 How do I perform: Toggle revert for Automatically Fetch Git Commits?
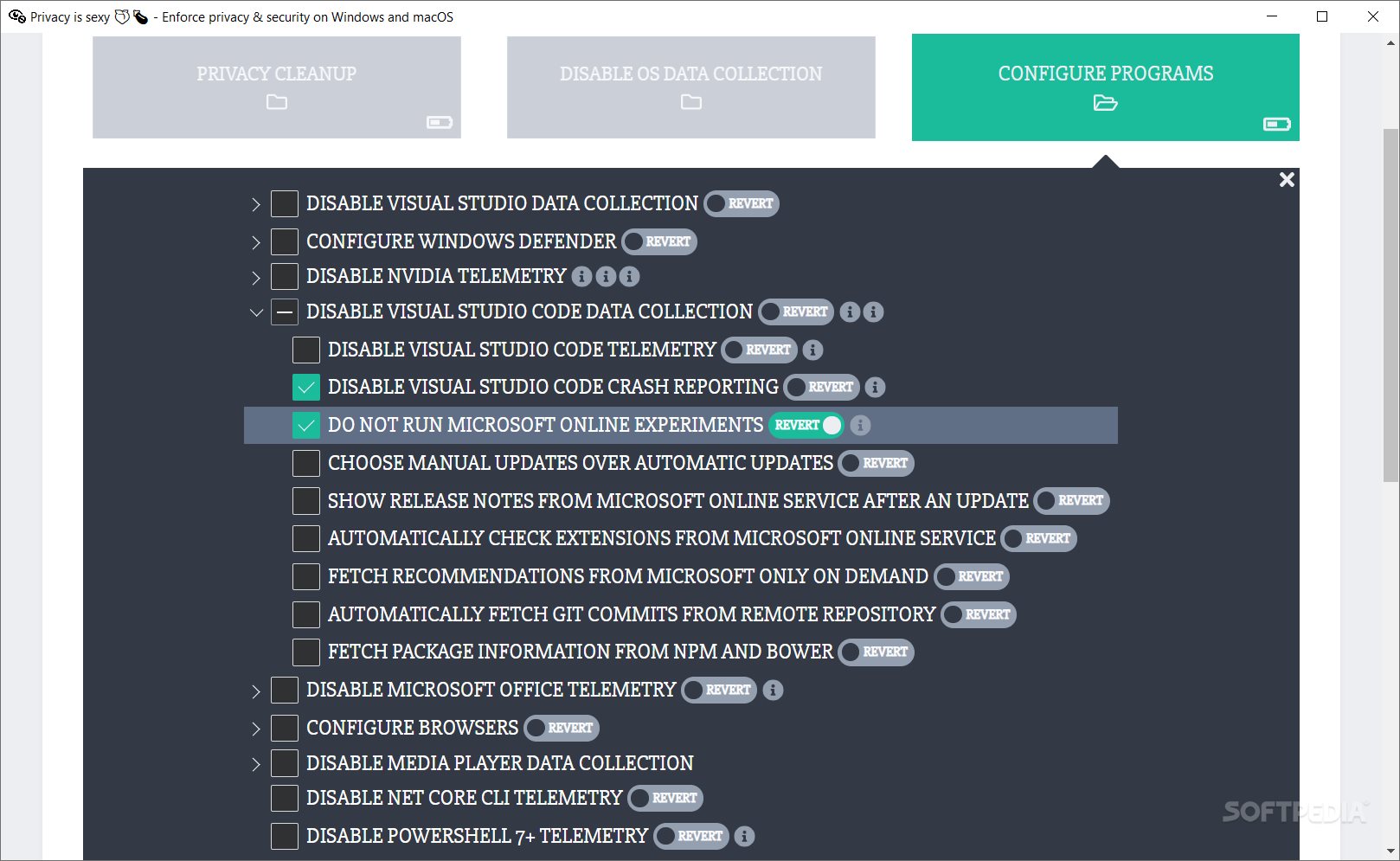click(x=979, y=615)
